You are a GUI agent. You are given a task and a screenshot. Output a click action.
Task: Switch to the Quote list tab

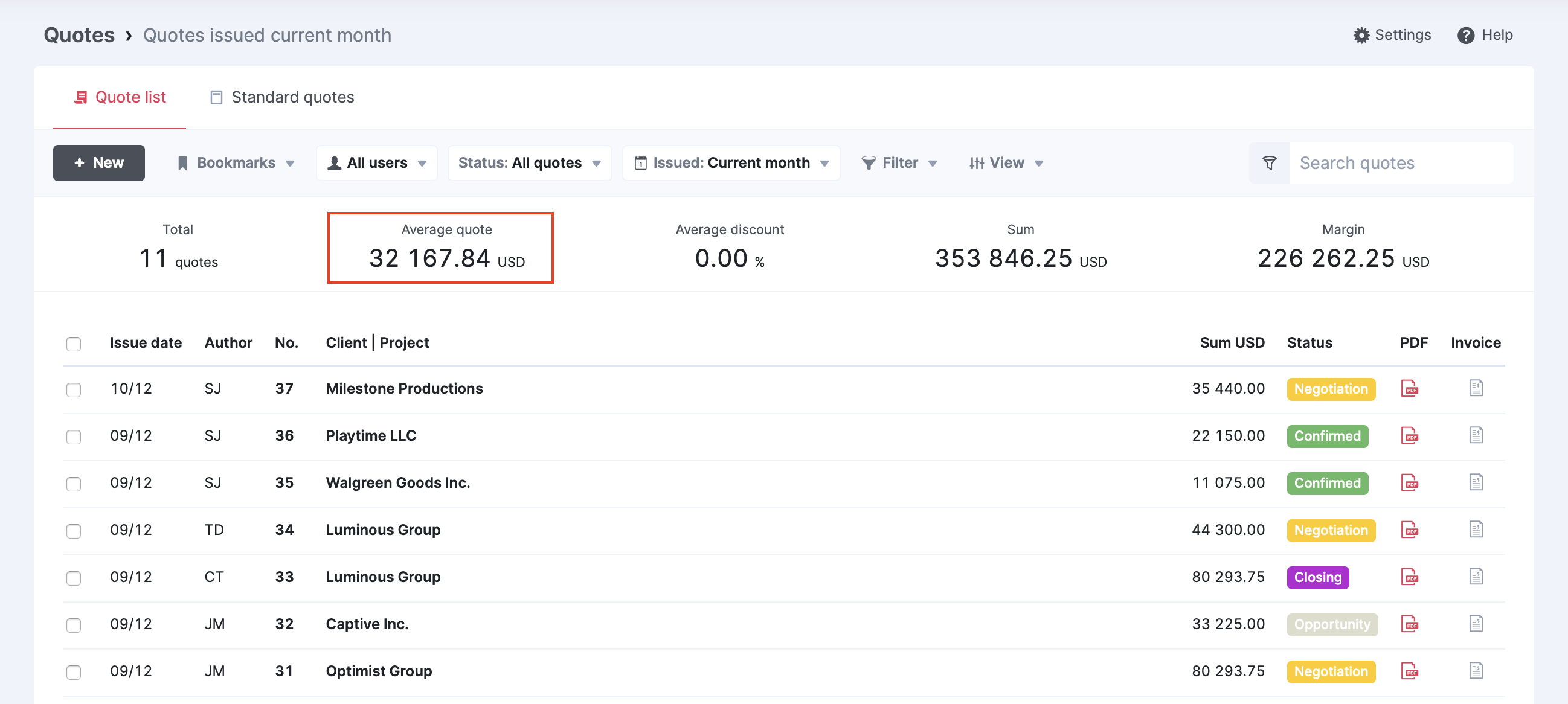click(120, 97)
